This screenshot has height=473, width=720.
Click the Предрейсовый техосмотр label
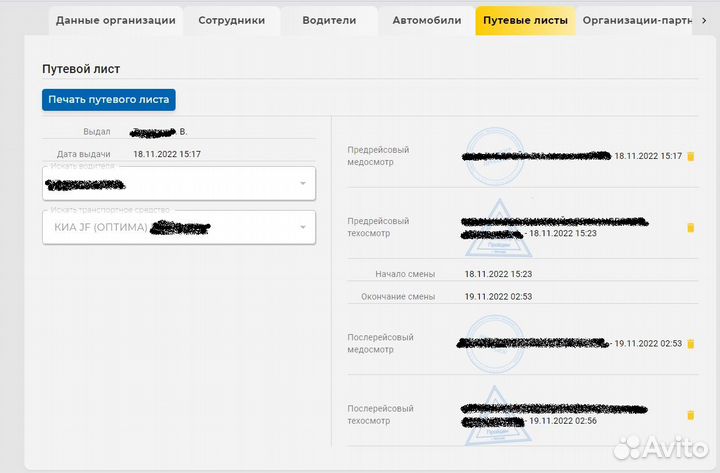[378, 227]
